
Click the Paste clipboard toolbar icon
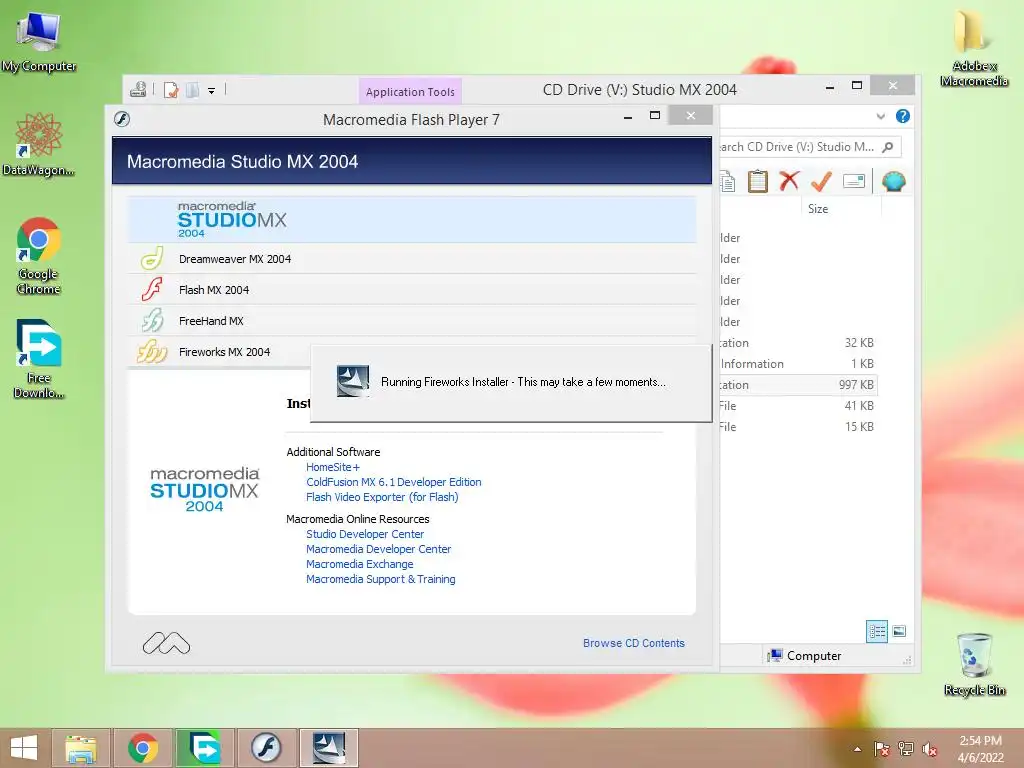point(758,181)
